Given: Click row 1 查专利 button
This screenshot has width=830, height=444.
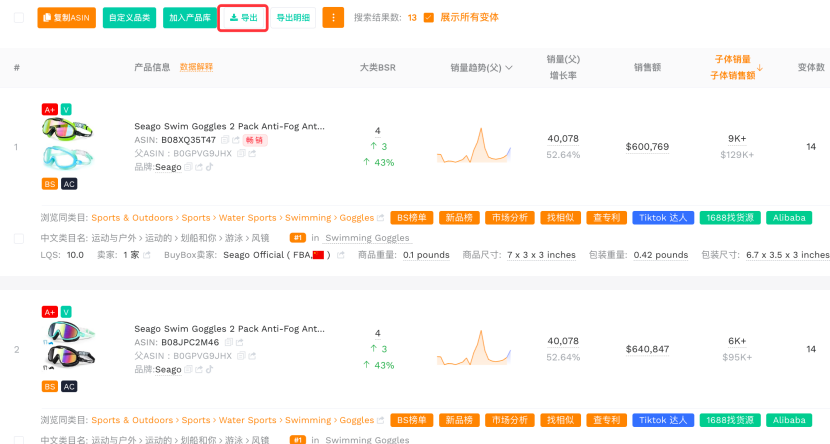Looking at the screenshot, I should 607,218.
